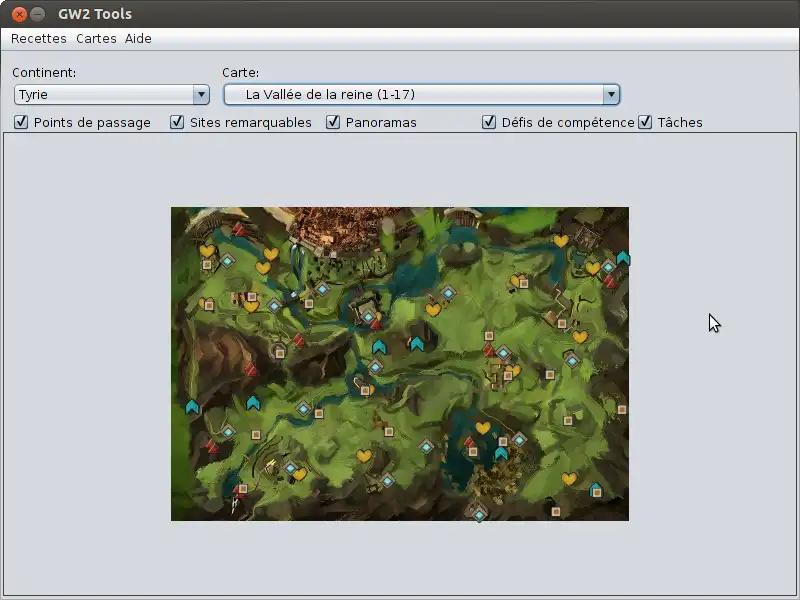Click the heart icon beside the top-right ruined building
800x600 pixels.
tap(561, 240)
